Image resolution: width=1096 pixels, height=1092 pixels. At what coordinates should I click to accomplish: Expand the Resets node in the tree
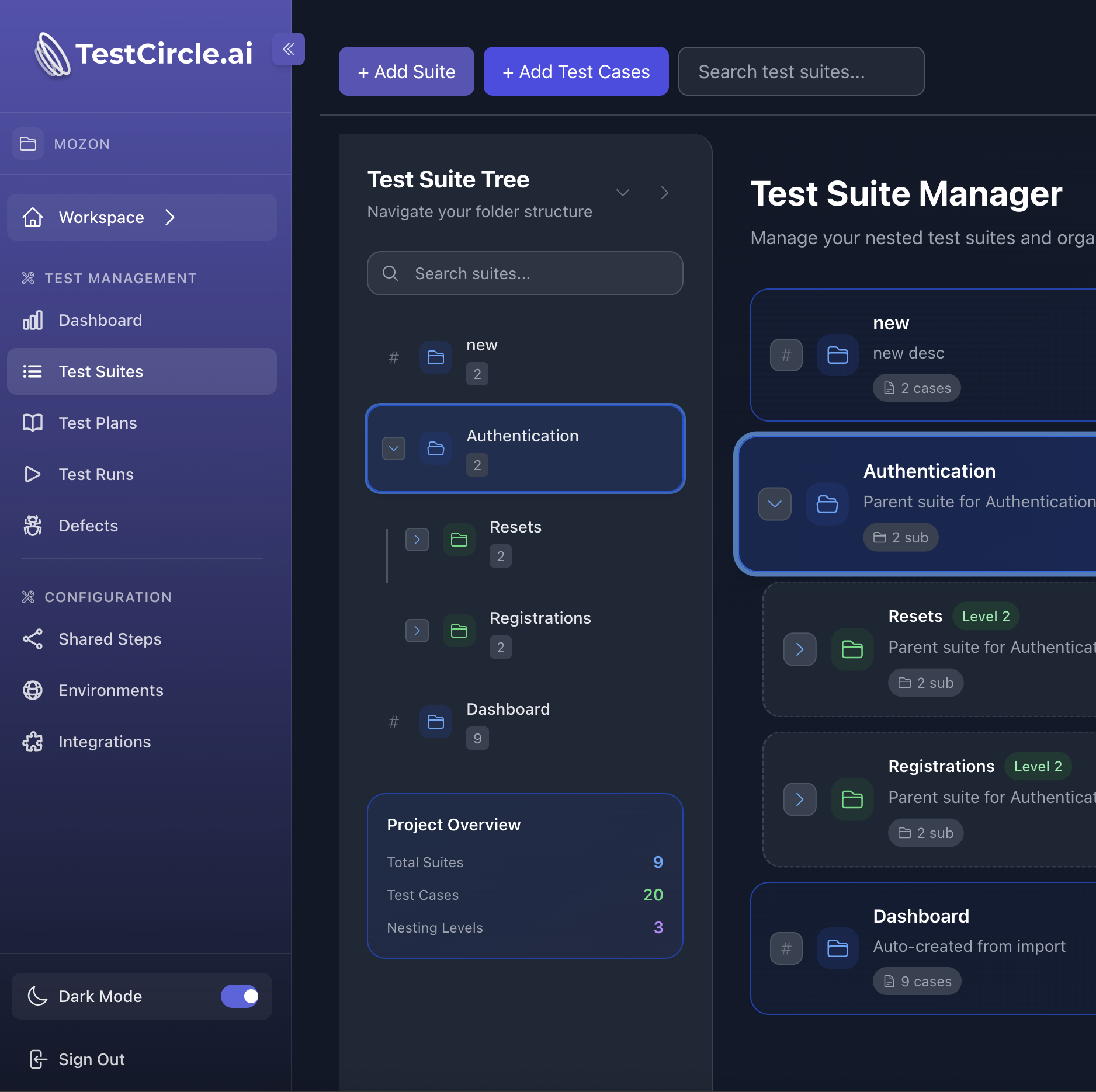[417, 540]
